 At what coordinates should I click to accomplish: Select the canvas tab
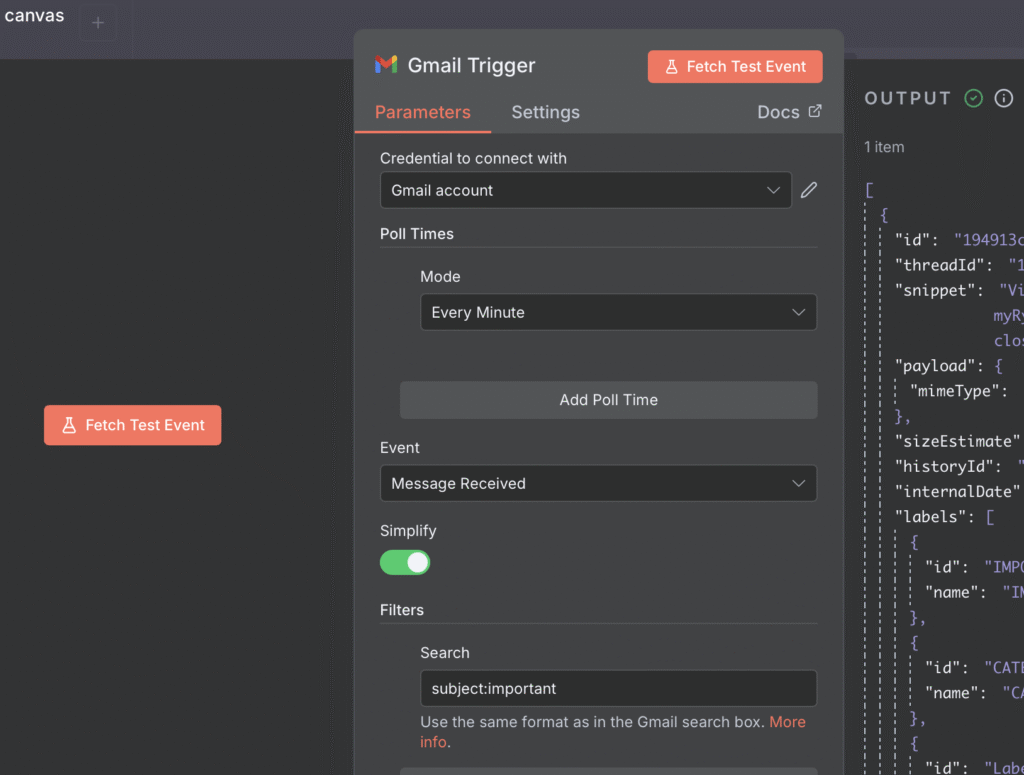pos(35,16)
